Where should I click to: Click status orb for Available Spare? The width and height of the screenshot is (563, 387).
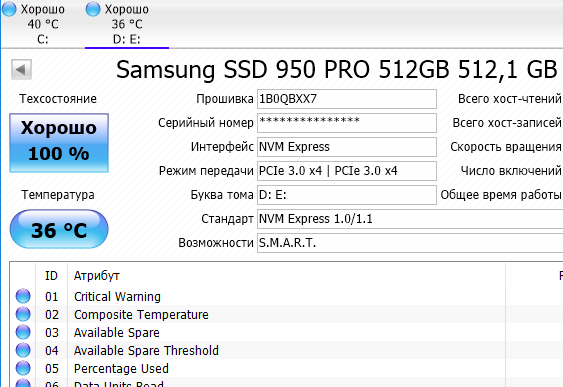23,332
